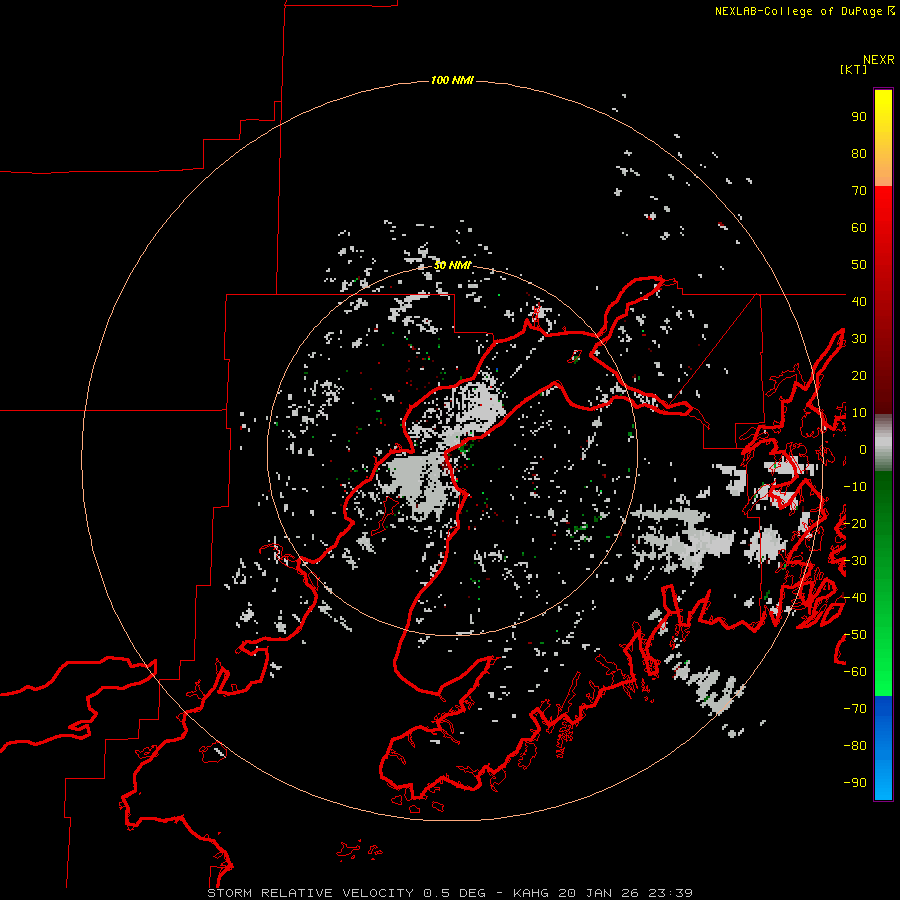Pick the red segment of color bar
Screen dimensions: 900x900
point(883,300)
